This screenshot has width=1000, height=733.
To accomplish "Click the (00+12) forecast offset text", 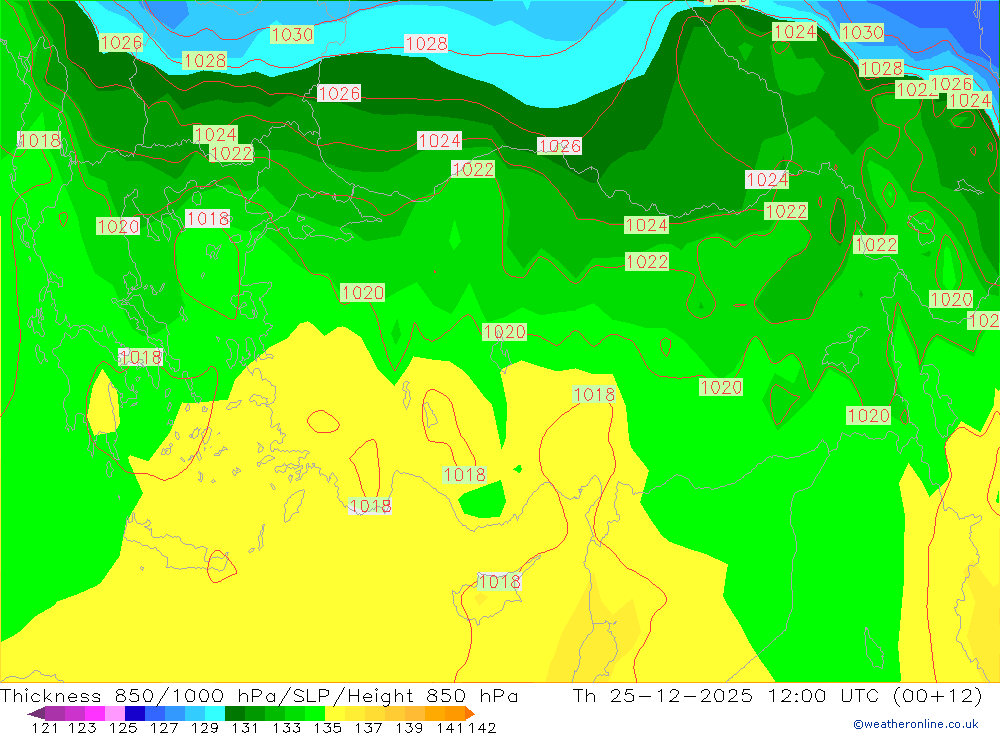I will coord(938,695).
